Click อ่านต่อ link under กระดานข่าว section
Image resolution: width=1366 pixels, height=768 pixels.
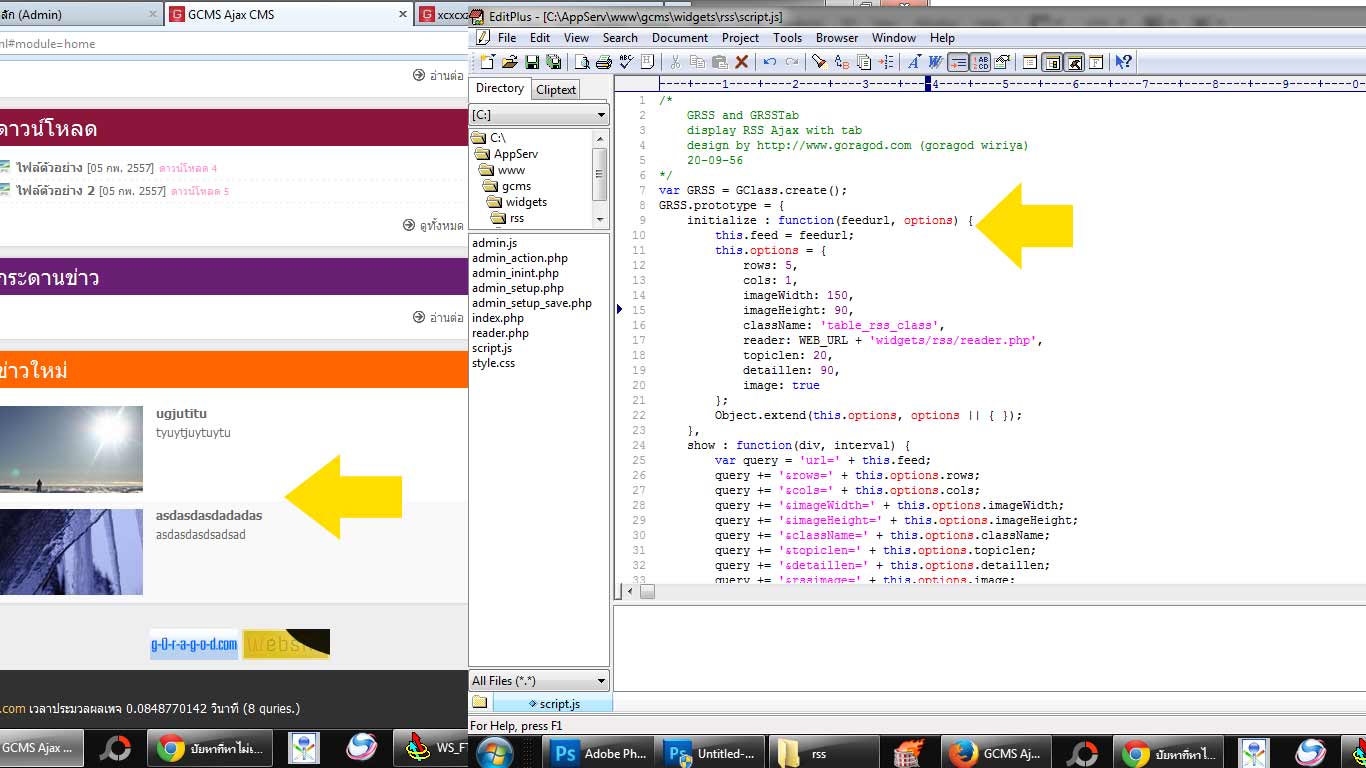pyautogui.click(x=438, y=317)
